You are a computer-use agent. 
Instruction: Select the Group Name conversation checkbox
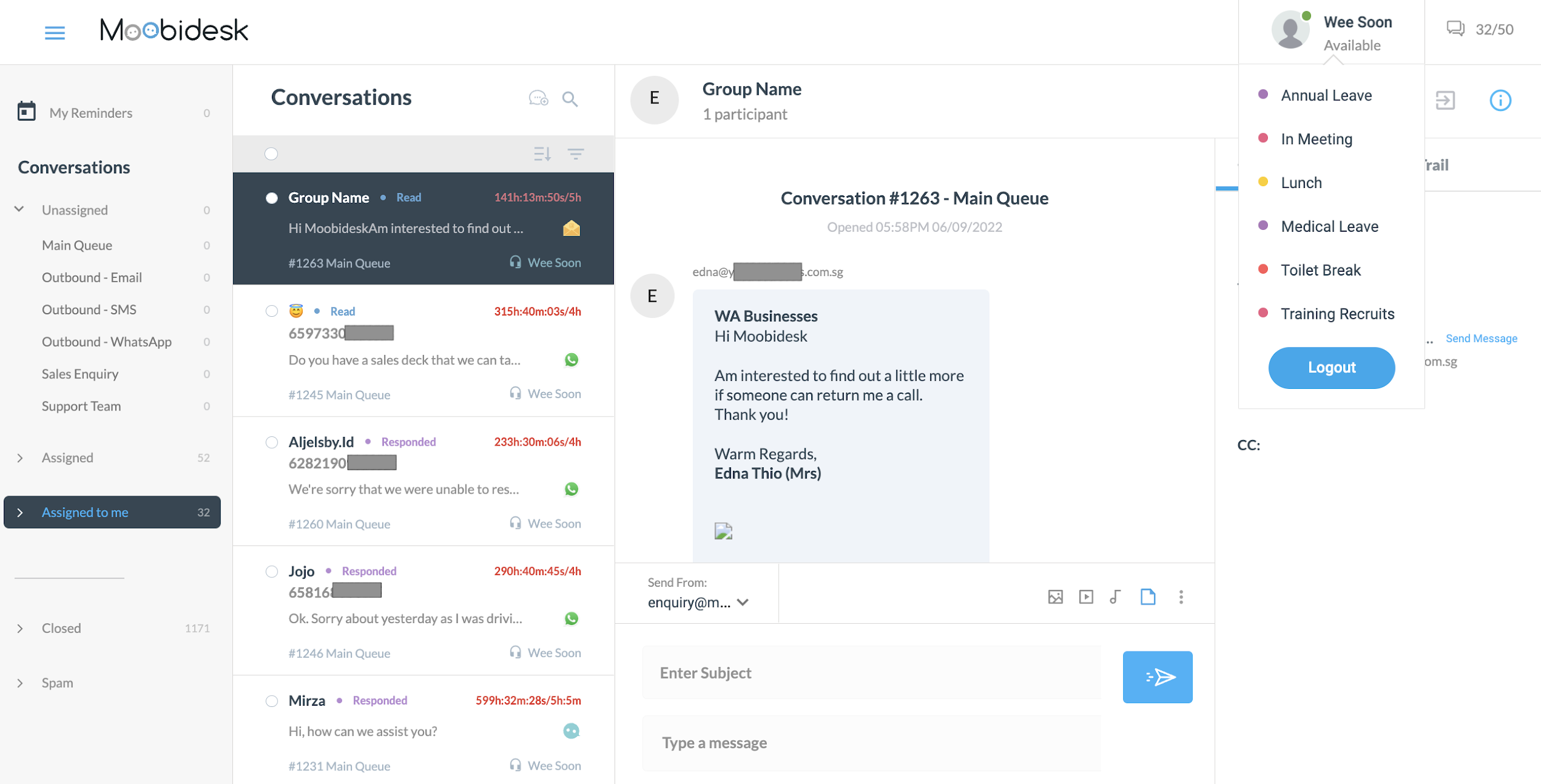click(271, 198)
